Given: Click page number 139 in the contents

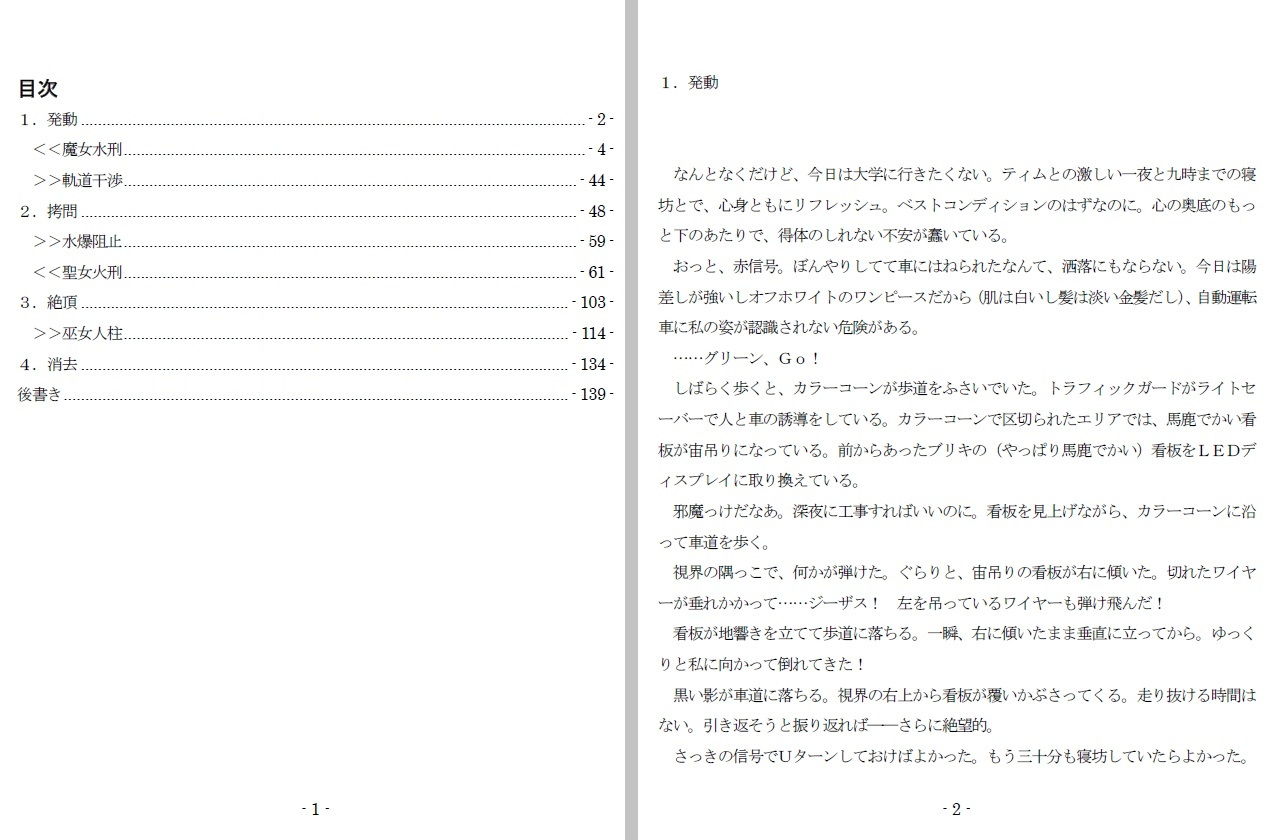Looking at the screenshot, I should pos(593,394).
